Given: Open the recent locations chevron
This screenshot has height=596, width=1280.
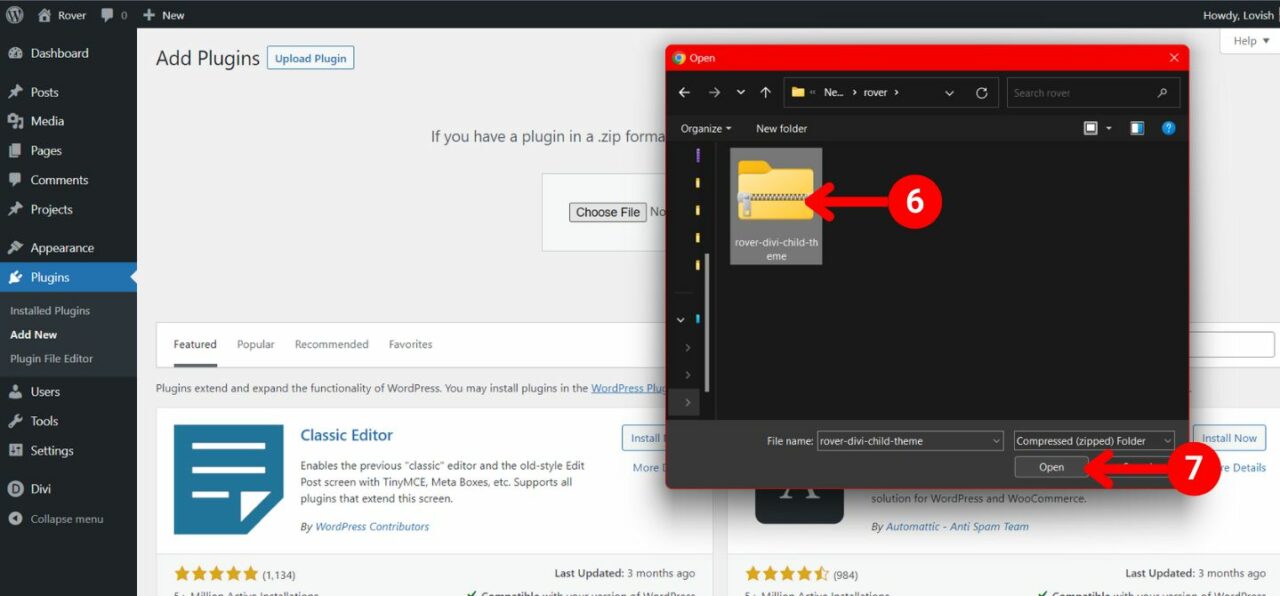Looking at the screenshot, I should tap(740, 93).
